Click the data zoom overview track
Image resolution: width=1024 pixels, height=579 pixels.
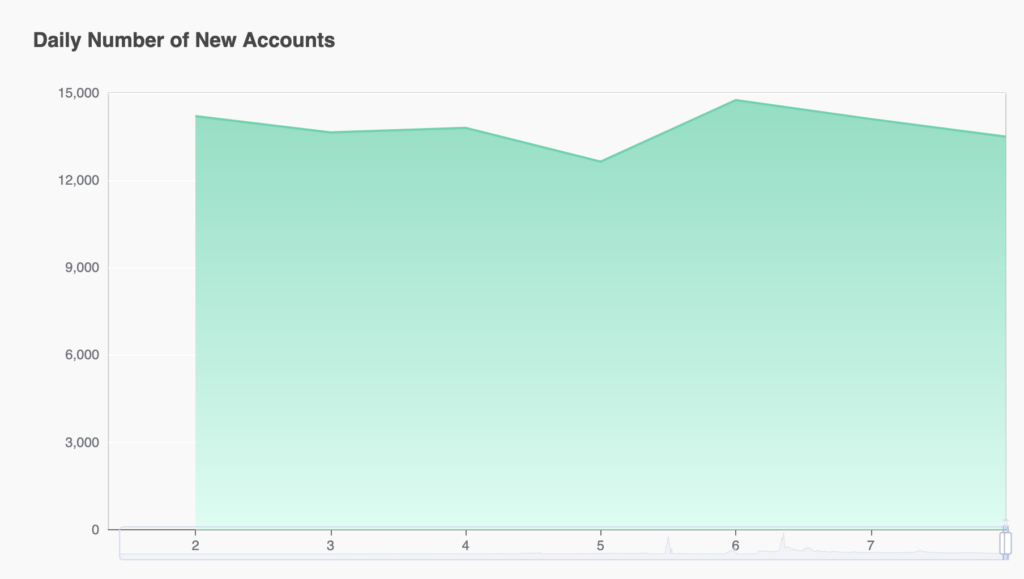(562, 543)
